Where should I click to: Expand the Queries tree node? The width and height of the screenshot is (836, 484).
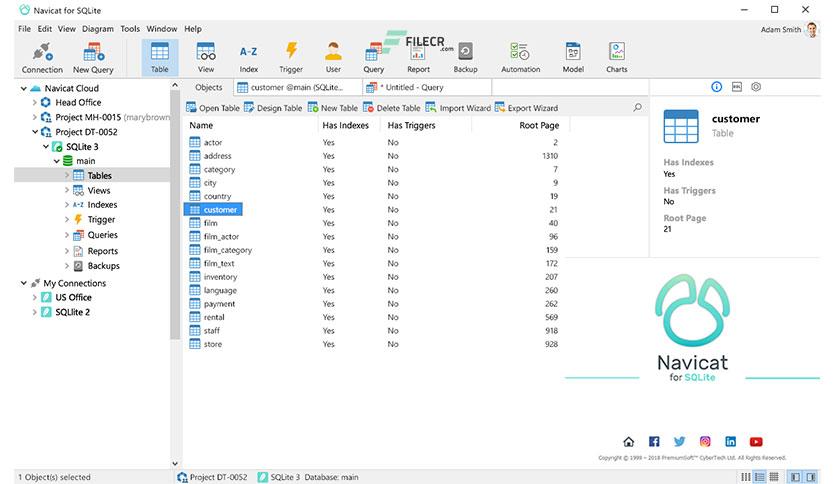pyautogui.click(x=67, y=235)
